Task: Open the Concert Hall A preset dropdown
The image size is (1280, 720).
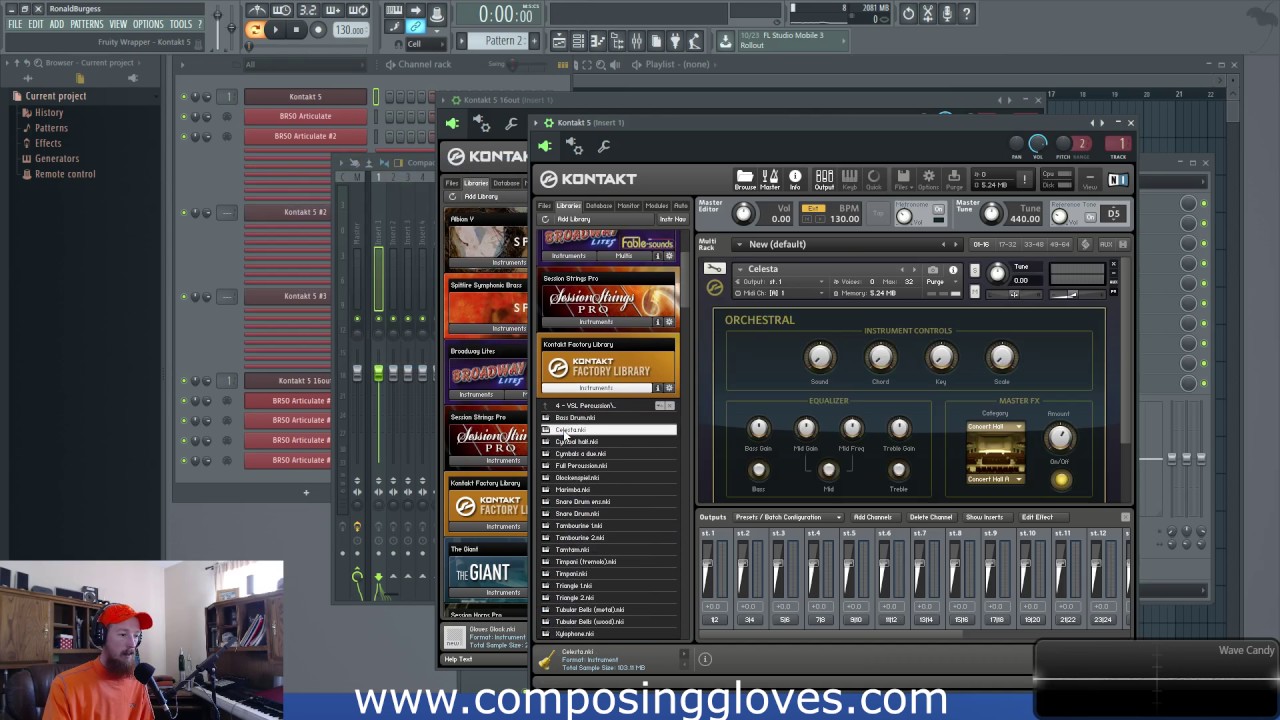Action: (995, 479)
